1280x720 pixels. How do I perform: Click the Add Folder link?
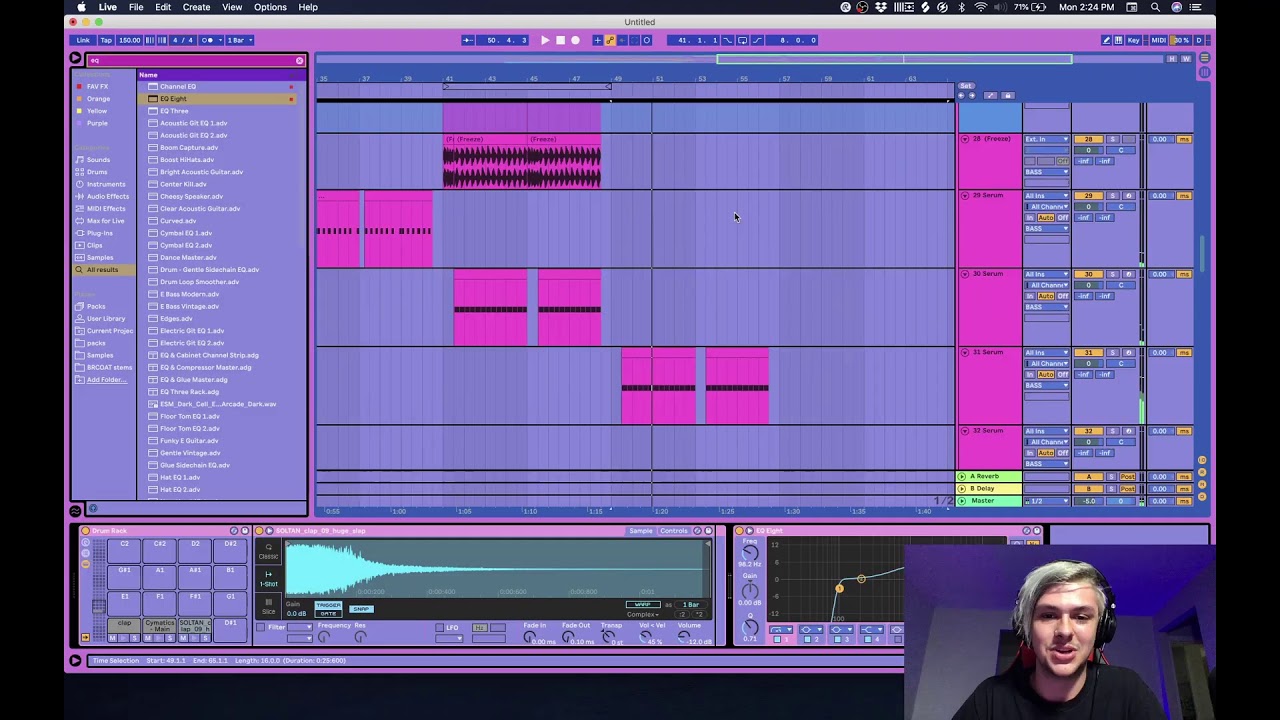tap(106, 380)
